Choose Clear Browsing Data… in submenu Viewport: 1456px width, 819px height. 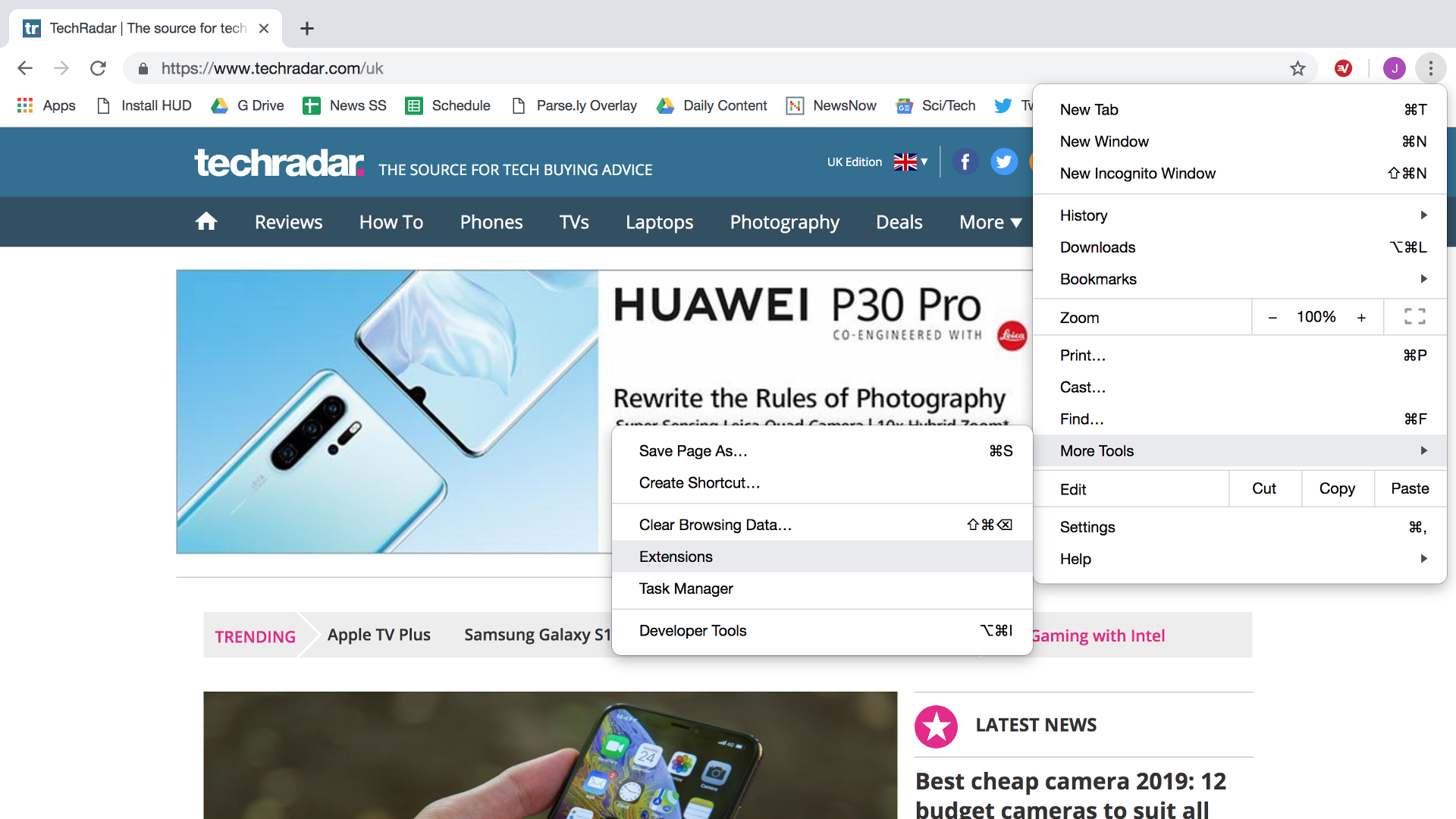(x=822, y=525)
